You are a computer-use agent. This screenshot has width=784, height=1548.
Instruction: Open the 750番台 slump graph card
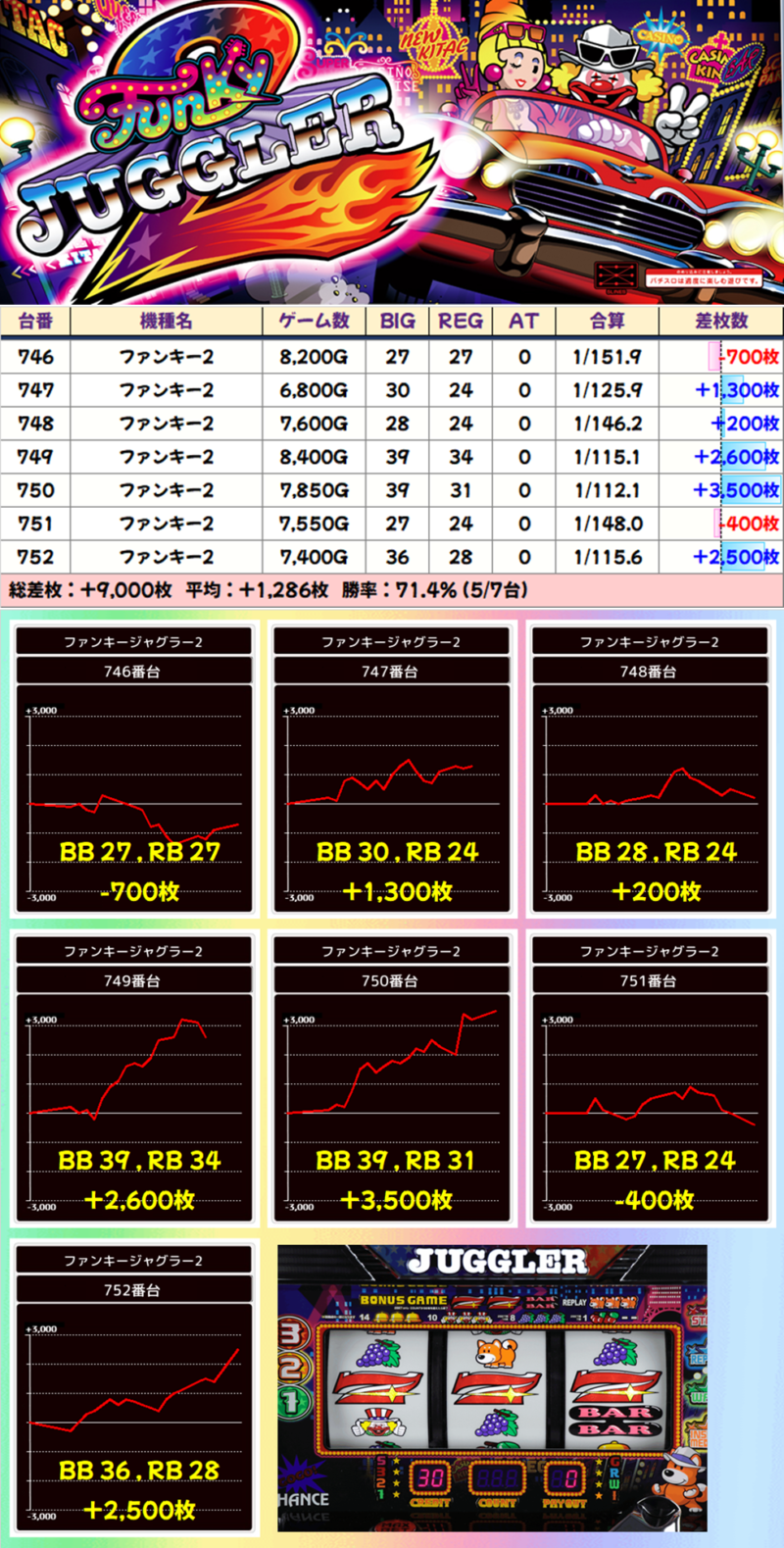click(x=392, y=1079)
